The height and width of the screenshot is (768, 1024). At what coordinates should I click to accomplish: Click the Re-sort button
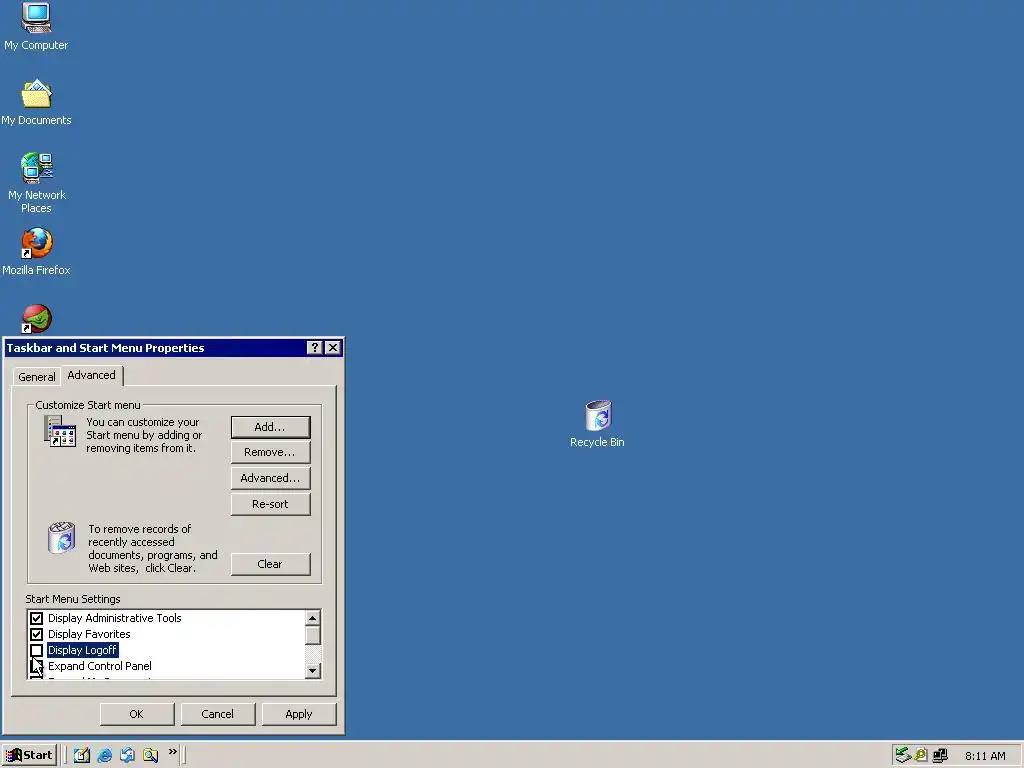coord(270,504)
